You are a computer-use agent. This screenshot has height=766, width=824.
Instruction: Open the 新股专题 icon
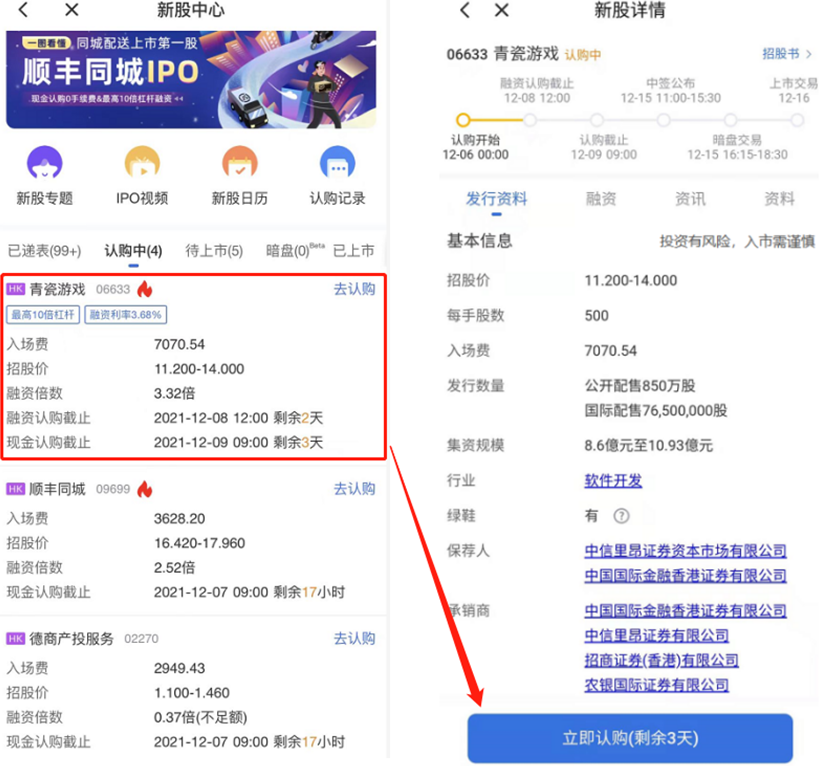tap(45, 162)
